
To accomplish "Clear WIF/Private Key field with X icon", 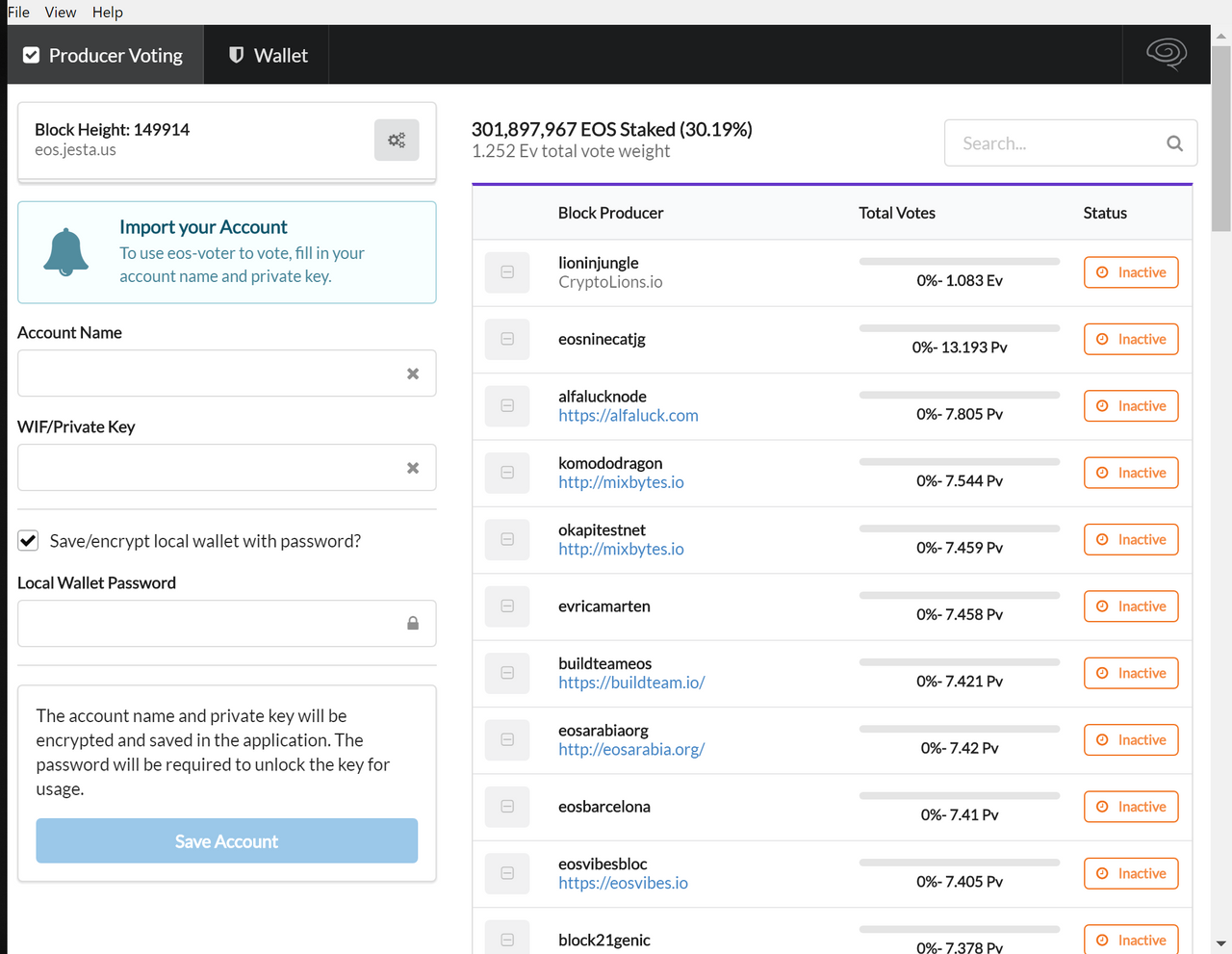I will pyautogui.click(x=413, y=468).
